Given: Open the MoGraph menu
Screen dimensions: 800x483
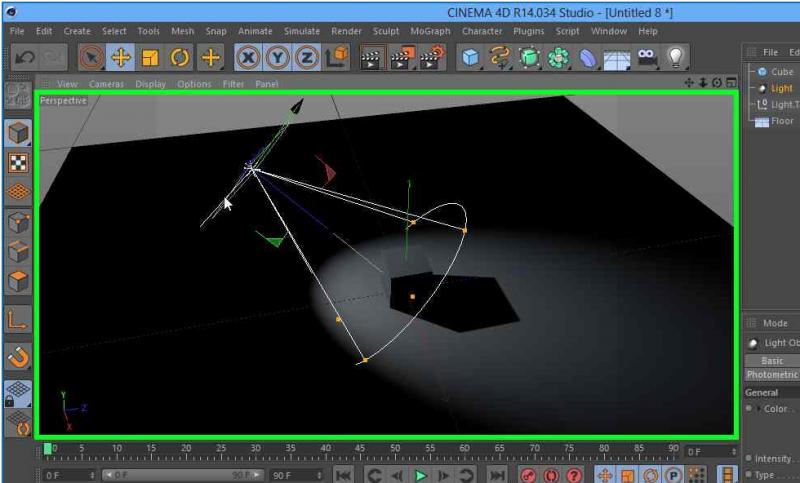Looking at the screenshot, I should [x=430, y=31].
